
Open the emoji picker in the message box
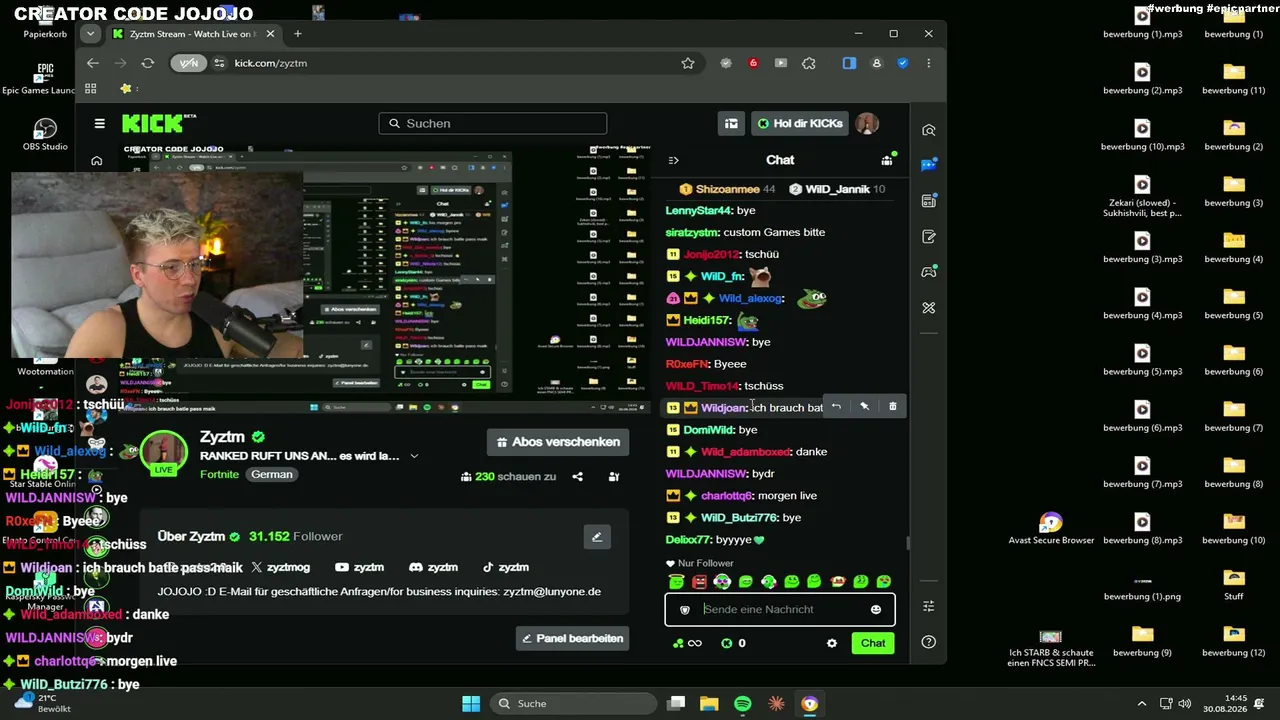(876, 609)
